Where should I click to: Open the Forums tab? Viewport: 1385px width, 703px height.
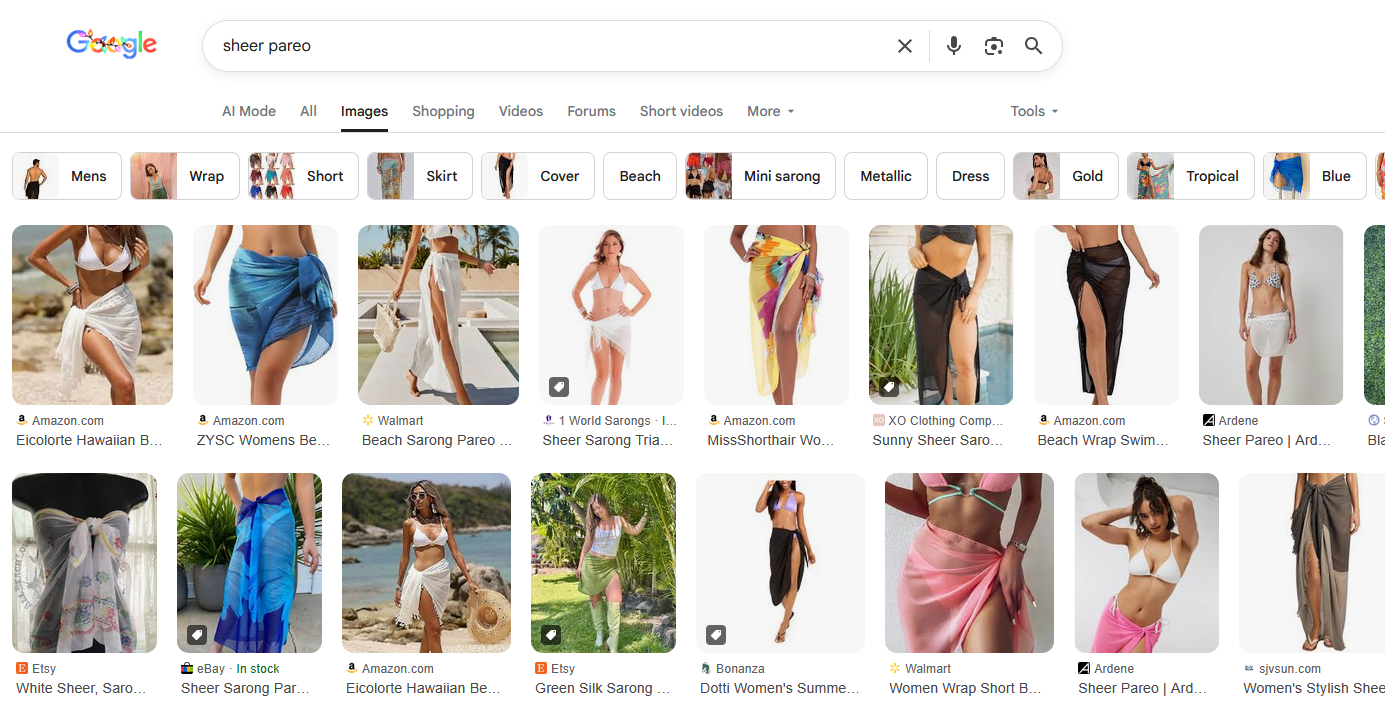[x=591, y=111]
